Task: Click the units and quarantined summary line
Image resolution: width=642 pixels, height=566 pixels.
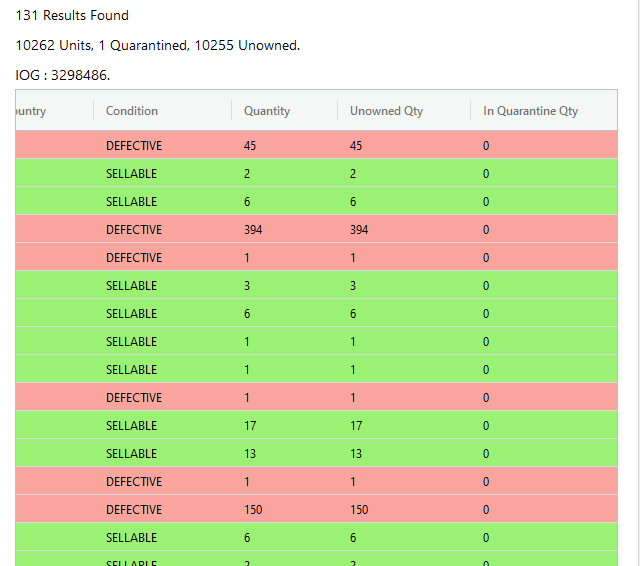Action: 158,45
